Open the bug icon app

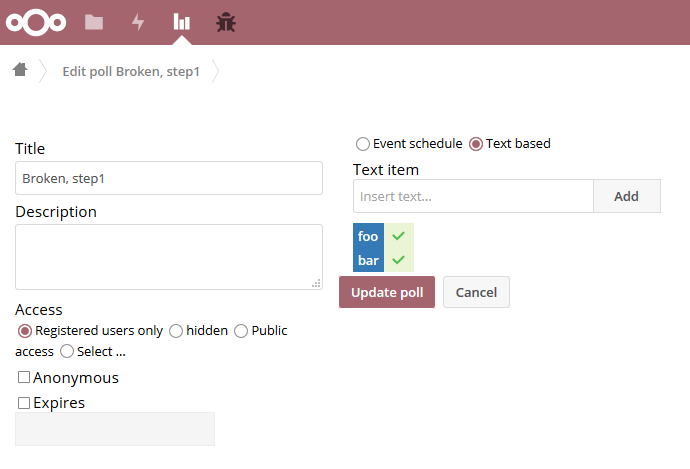tap(226, 22)
